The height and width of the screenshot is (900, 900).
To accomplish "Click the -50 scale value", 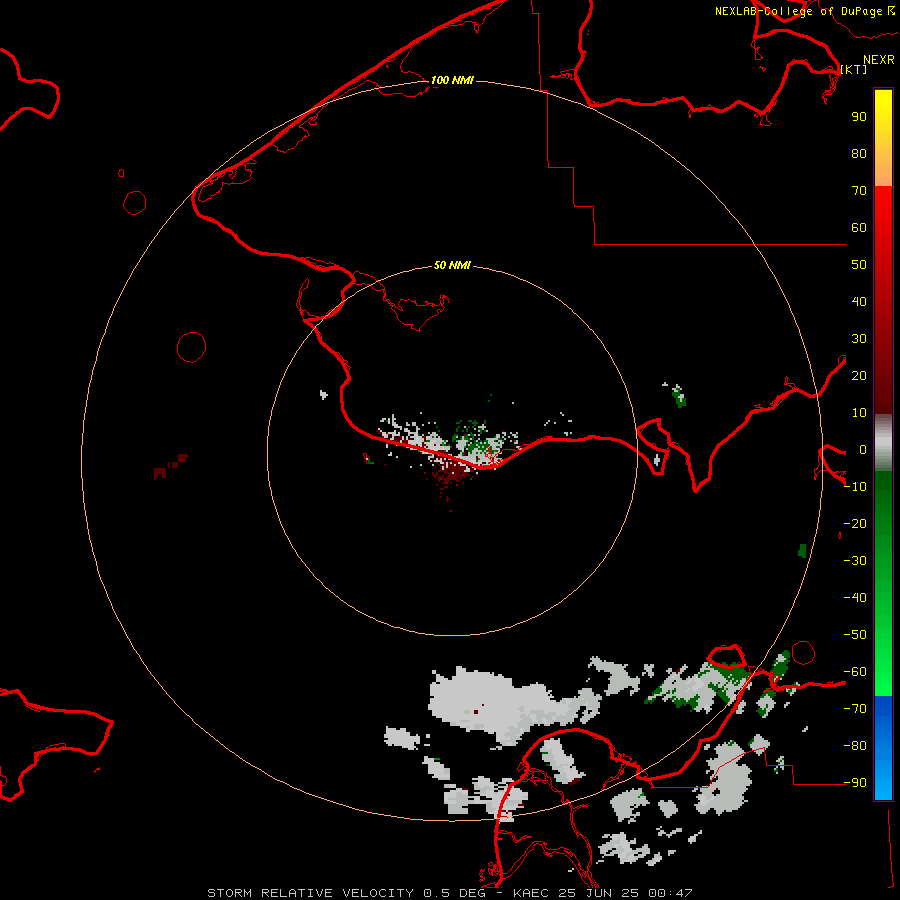I will click(855, 635).
